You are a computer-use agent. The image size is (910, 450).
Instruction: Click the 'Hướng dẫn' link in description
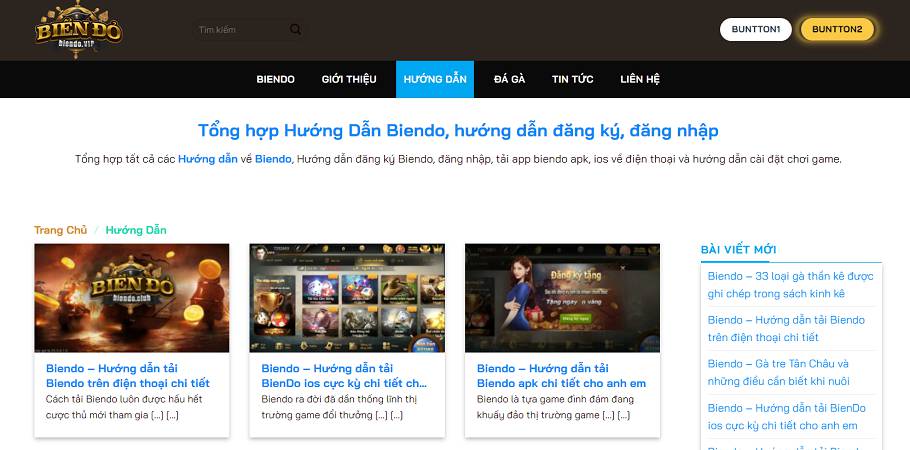coord(208,159)
